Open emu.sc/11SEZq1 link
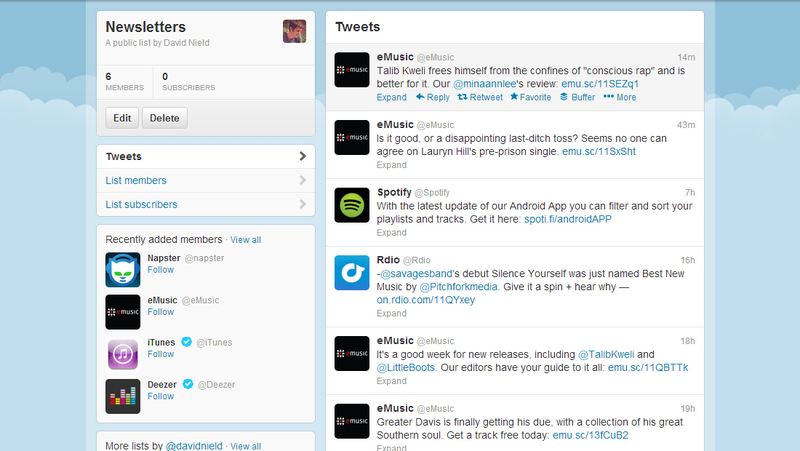 click(x=600, y=84)
